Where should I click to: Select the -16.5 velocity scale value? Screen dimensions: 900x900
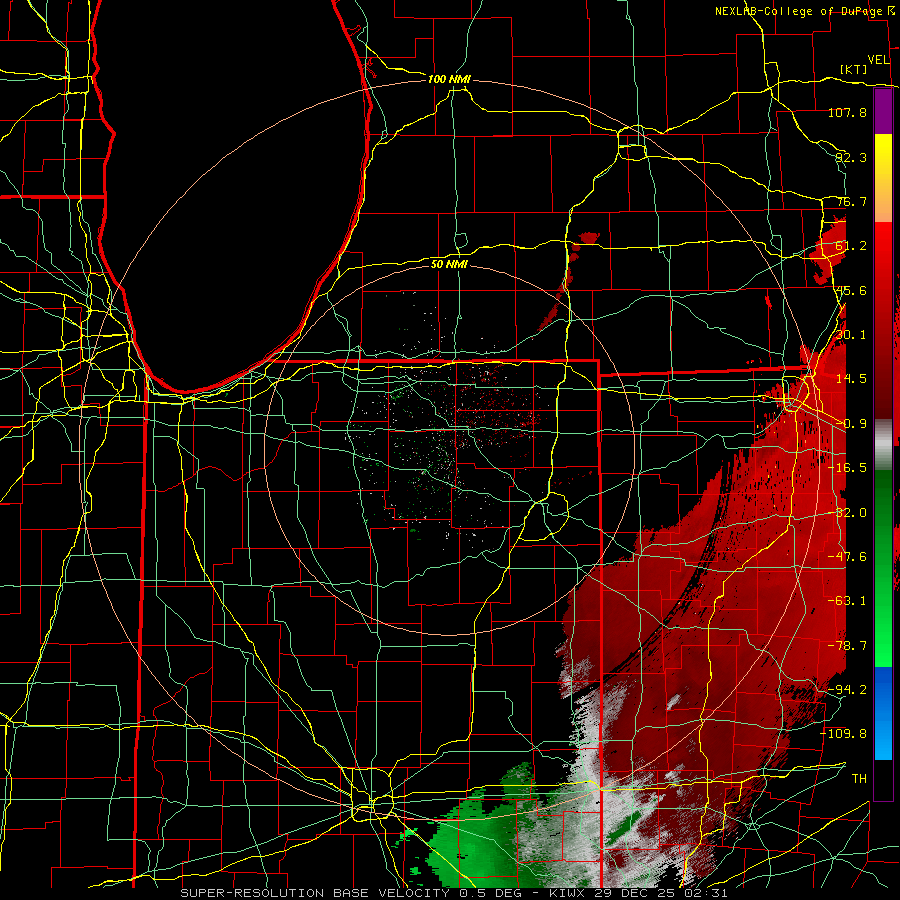tap(847, 468)
